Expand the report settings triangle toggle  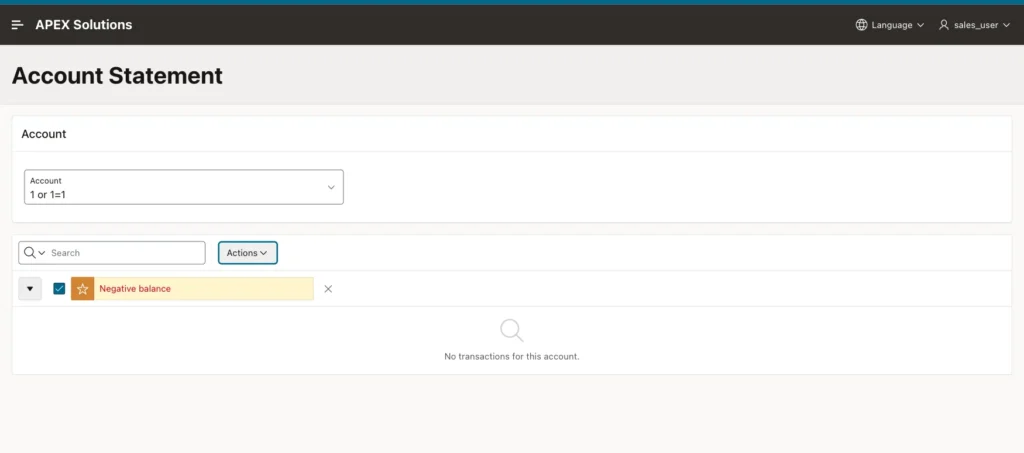click(30, 289)
